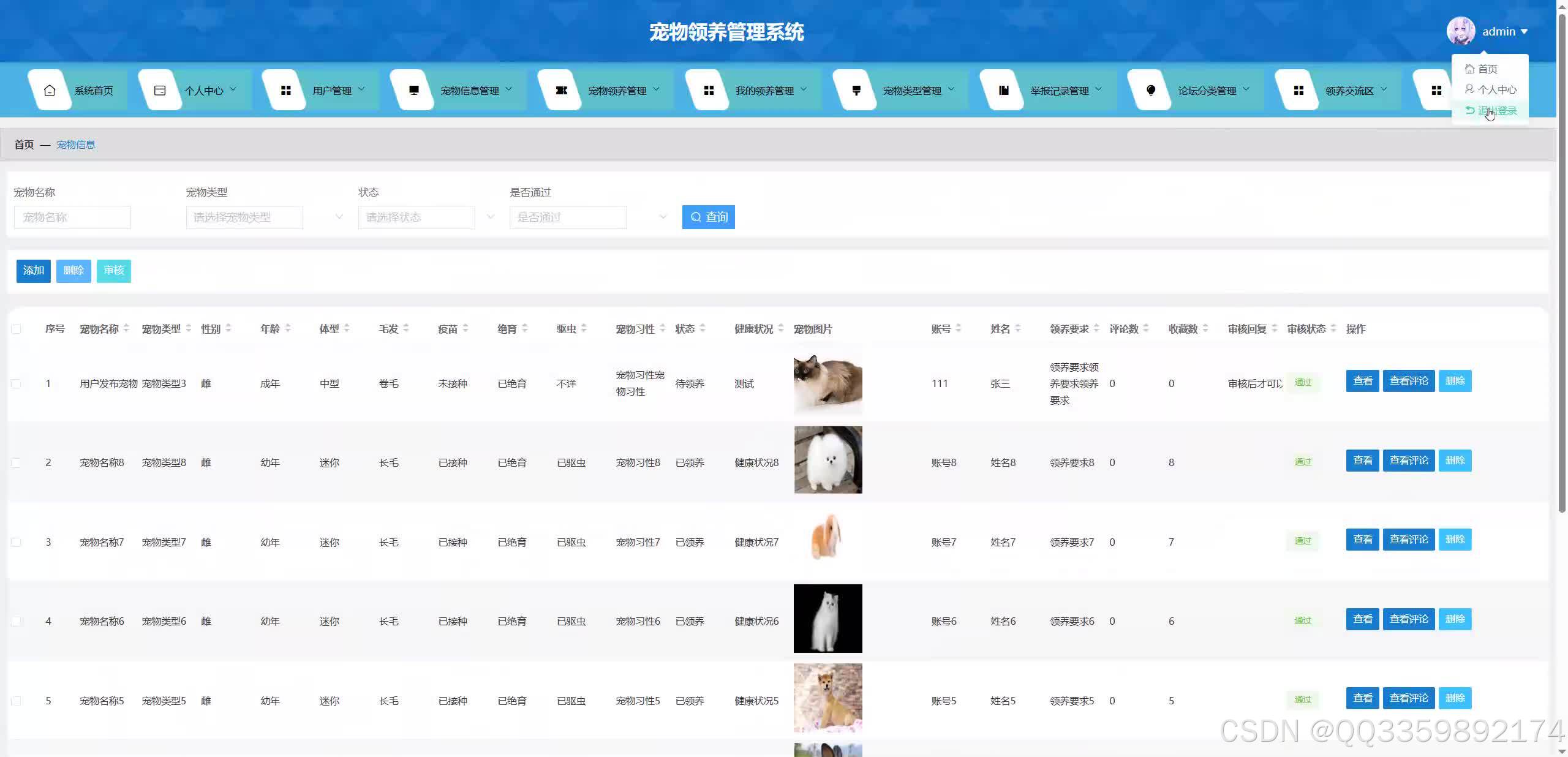Open the 请选择宠物类型 combo box
The height and width of the screenshot is (757, 1568).
pyautogui.click(x=244, y=217)
